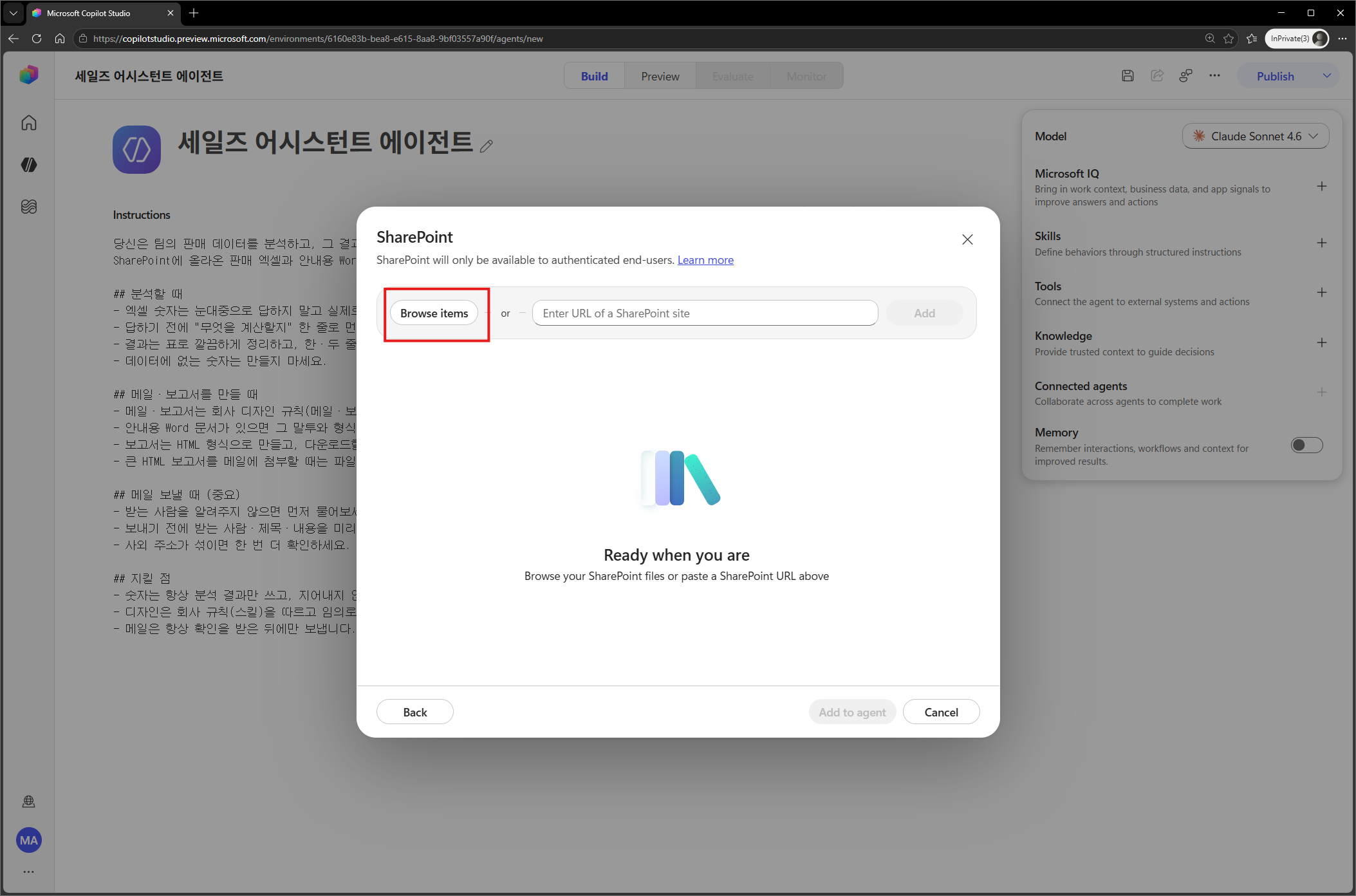Click the Browse items button
The height and width of the screenshot is (896, 1356).
434,313
